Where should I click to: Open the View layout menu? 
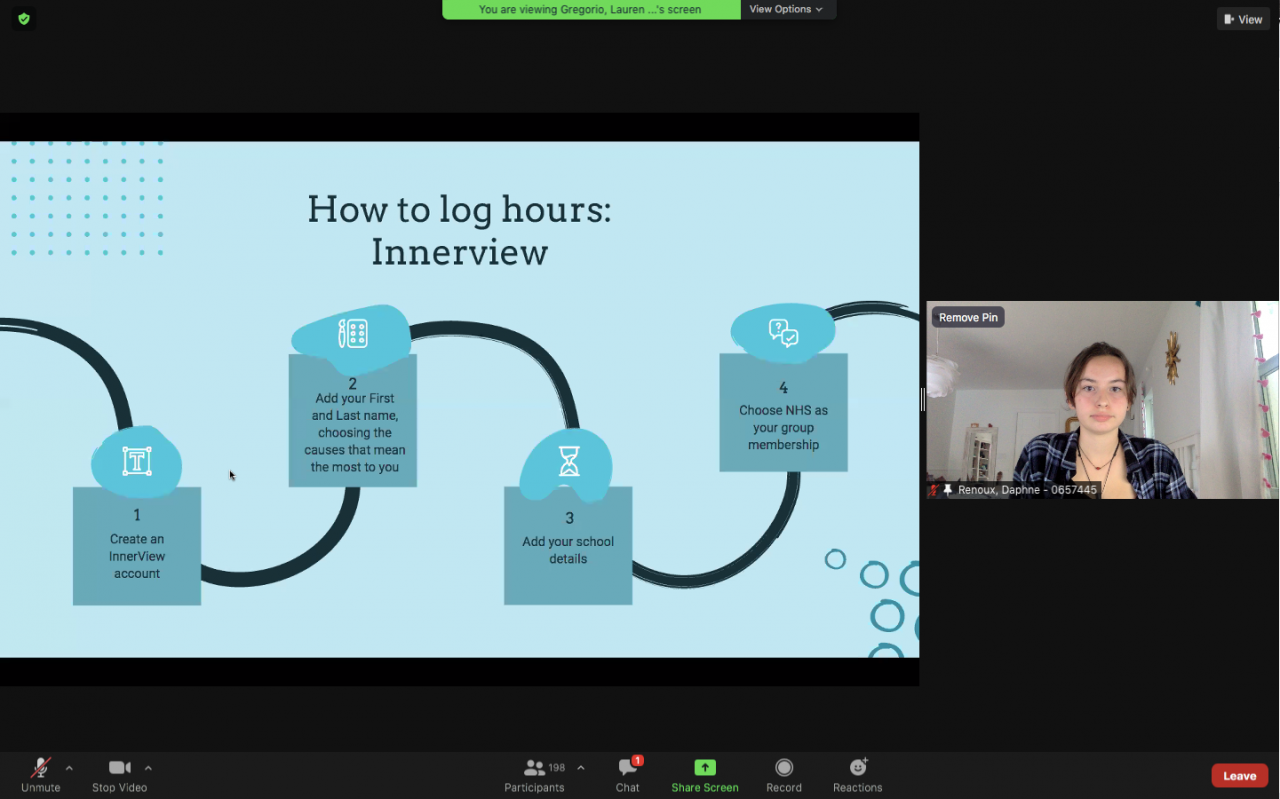pos(1243,19)
